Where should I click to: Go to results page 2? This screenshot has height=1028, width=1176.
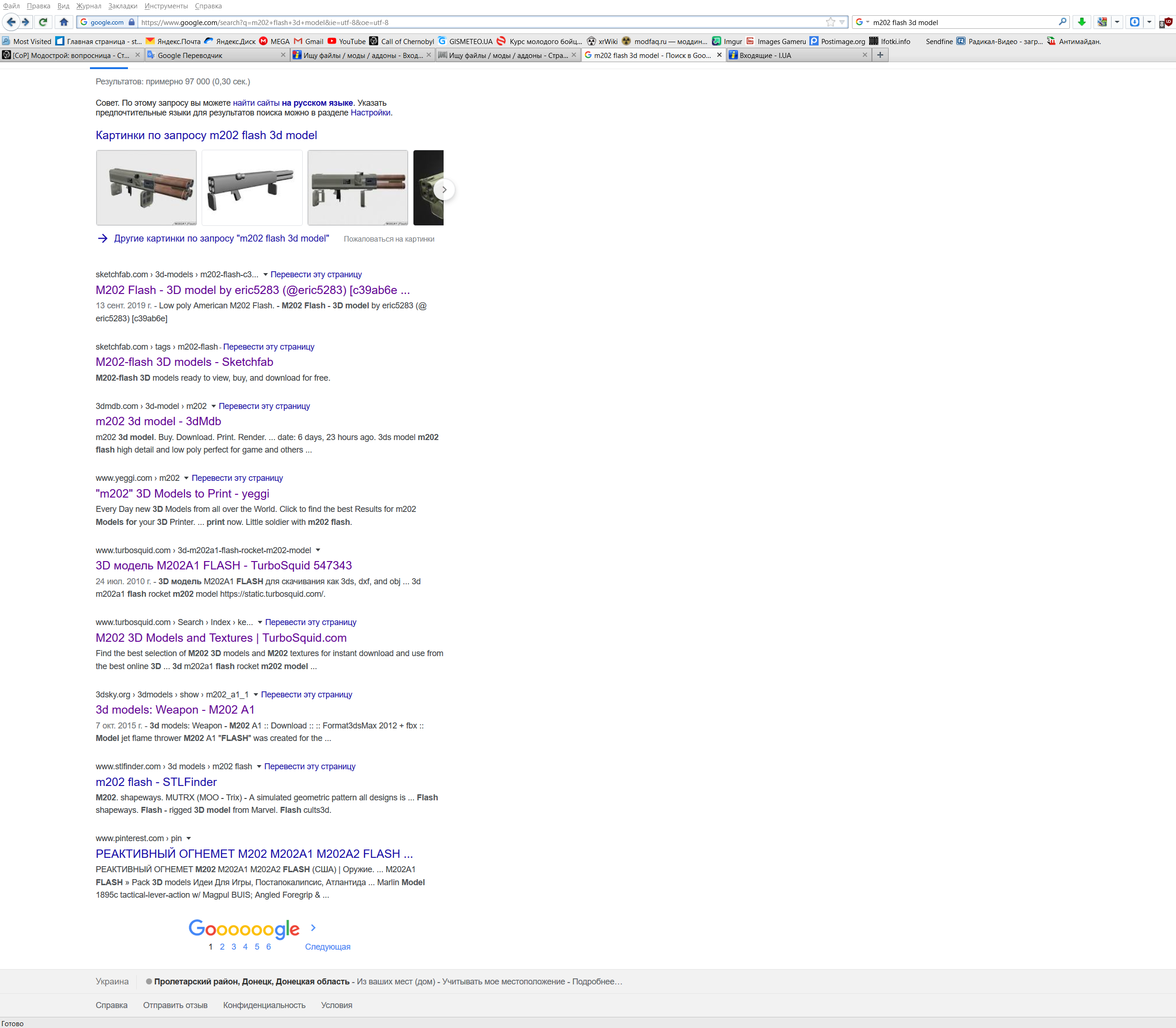[x=222, y=947]
